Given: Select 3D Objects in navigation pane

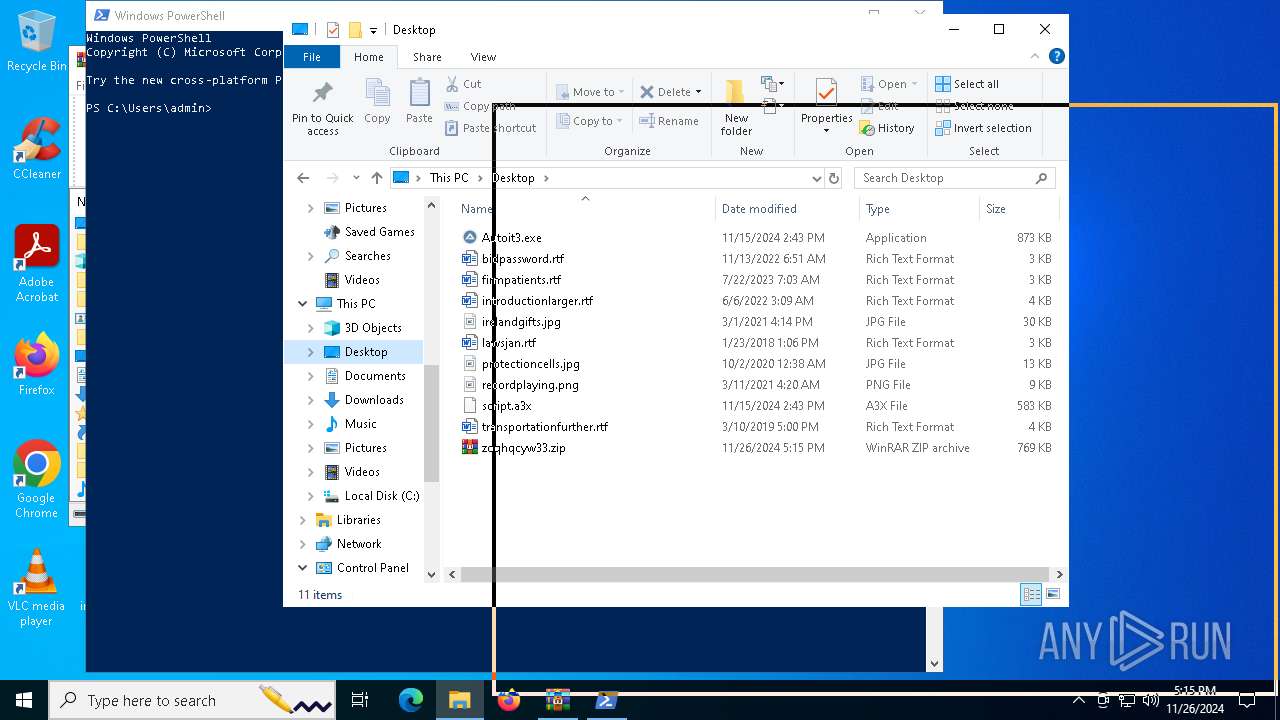Looking at the screenshot, I should [373, 328].
